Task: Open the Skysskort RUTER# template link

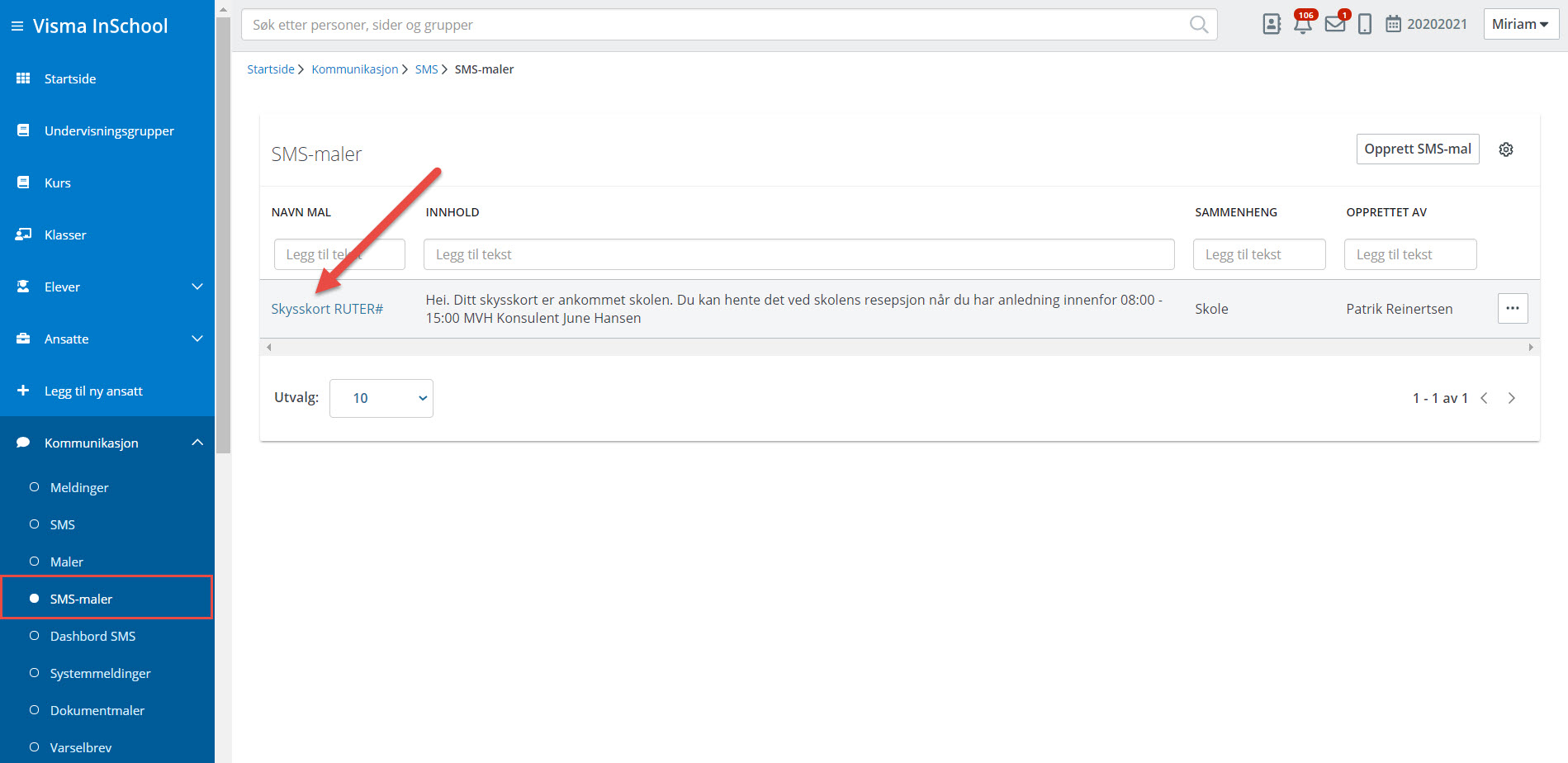Action: click(x=327, y=309)
